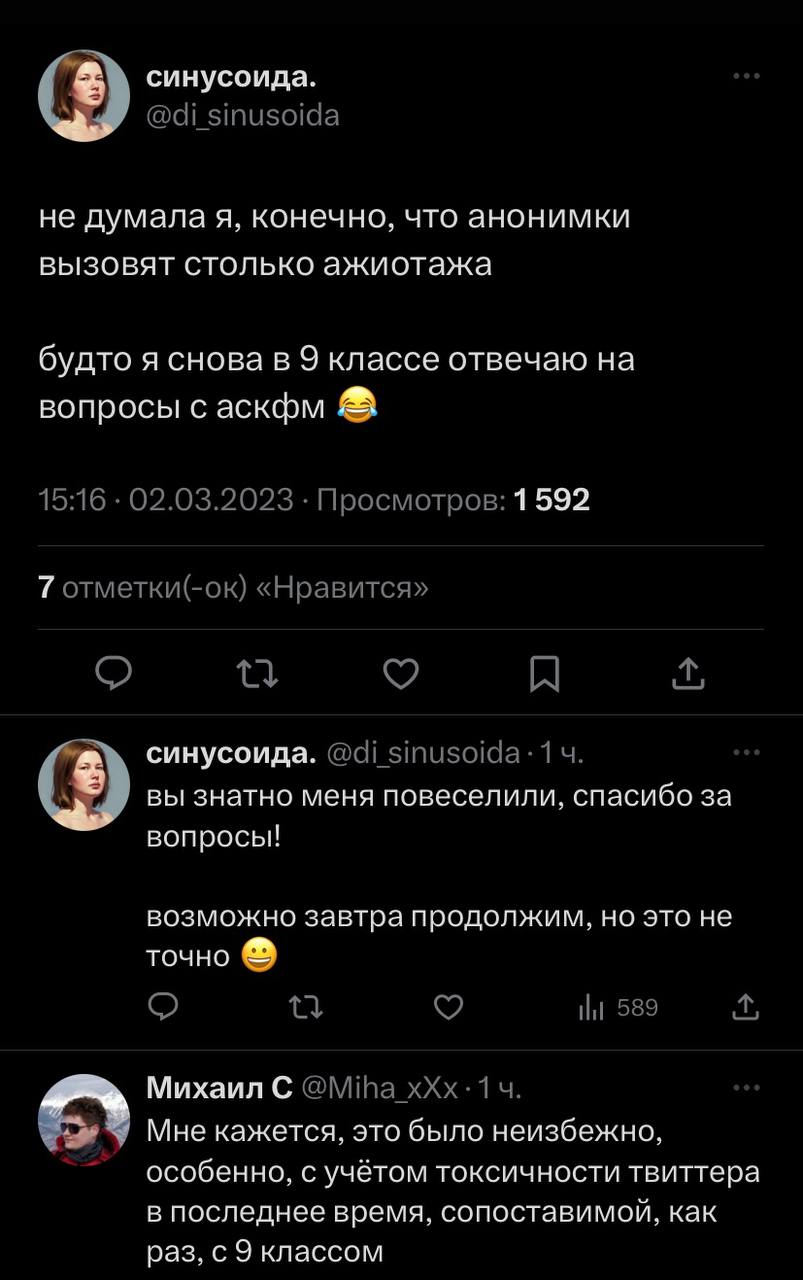View analytics showing 589 views
This screenshot has width=803, height=1280.
click(x=618, y=1008)
